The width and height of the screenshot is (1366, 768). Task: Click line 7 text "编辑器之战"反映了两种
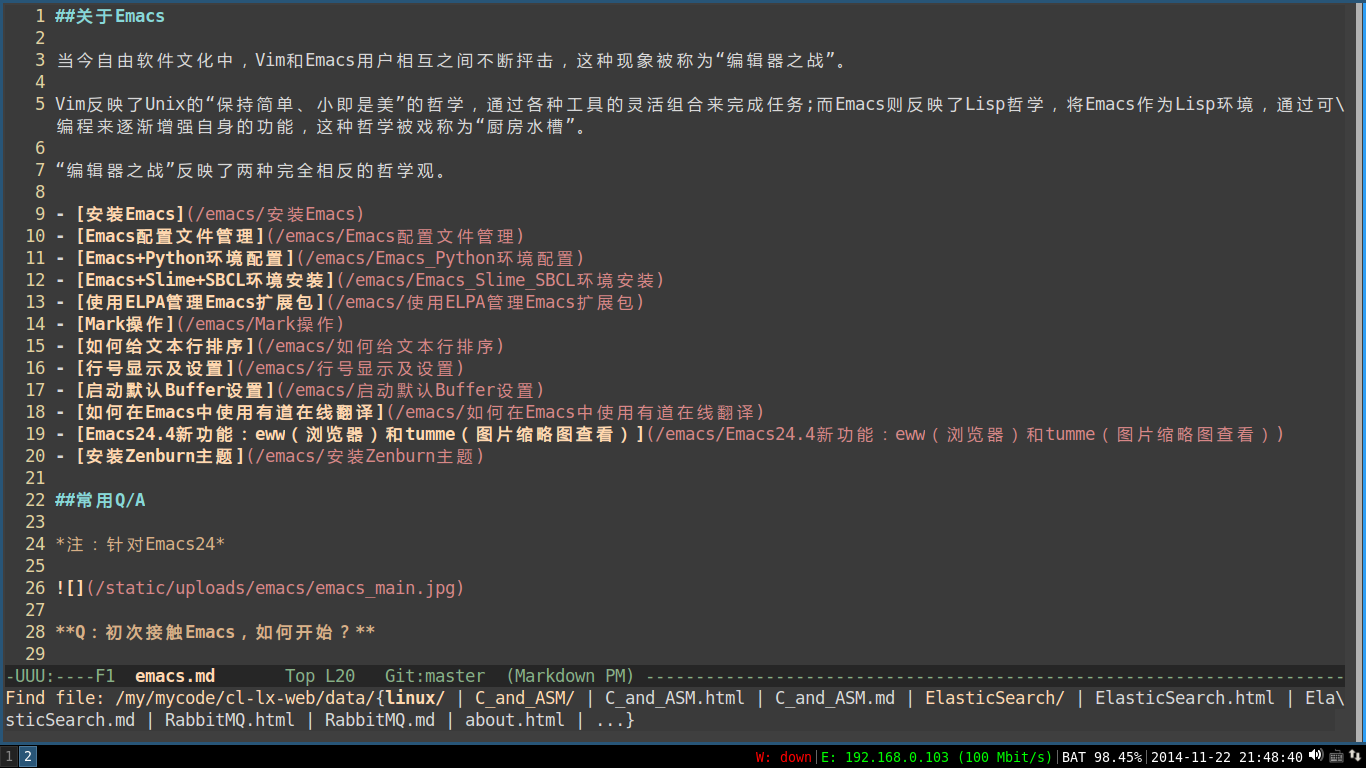pos(250,170)
